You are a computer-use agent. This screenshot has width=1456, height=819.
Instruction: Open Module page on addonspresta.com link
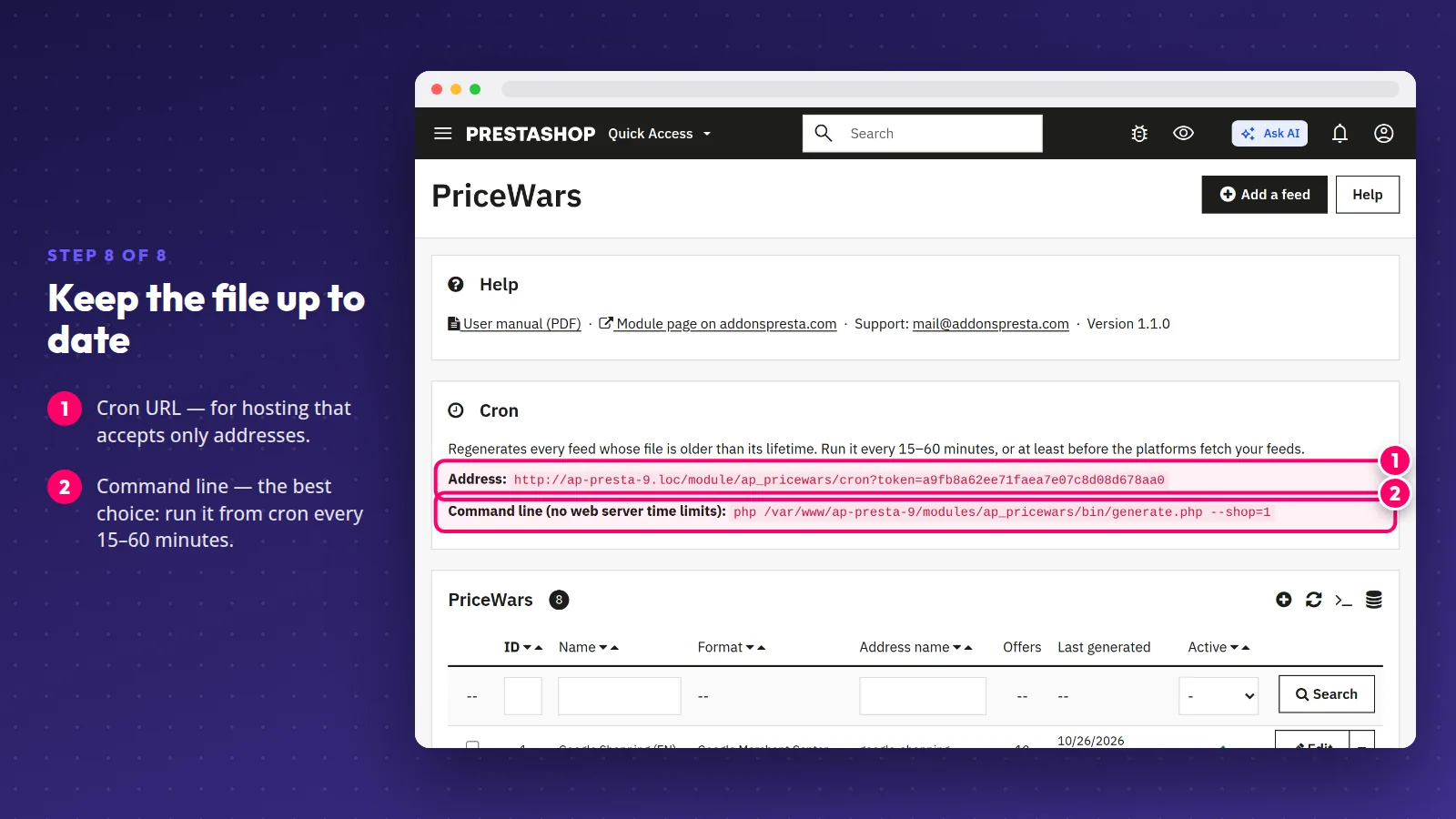point(718,324)
